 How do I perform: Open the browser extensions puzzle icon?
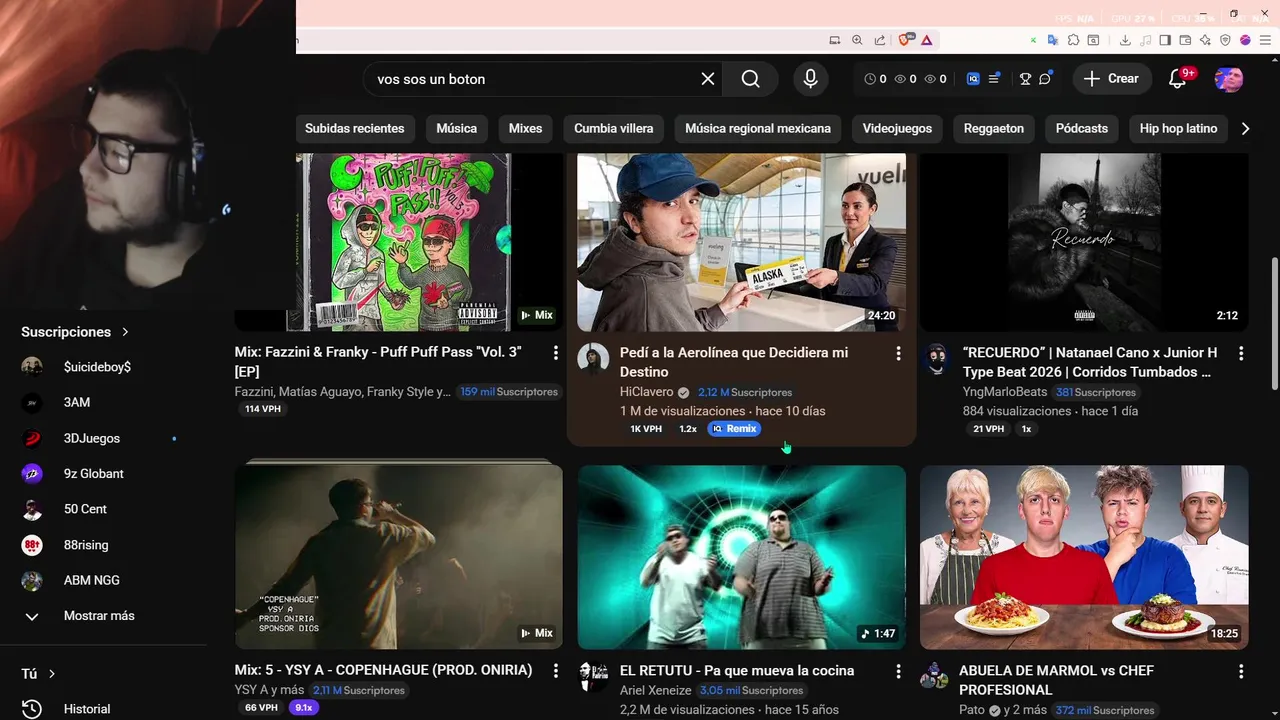click(x=1073, y=40)
